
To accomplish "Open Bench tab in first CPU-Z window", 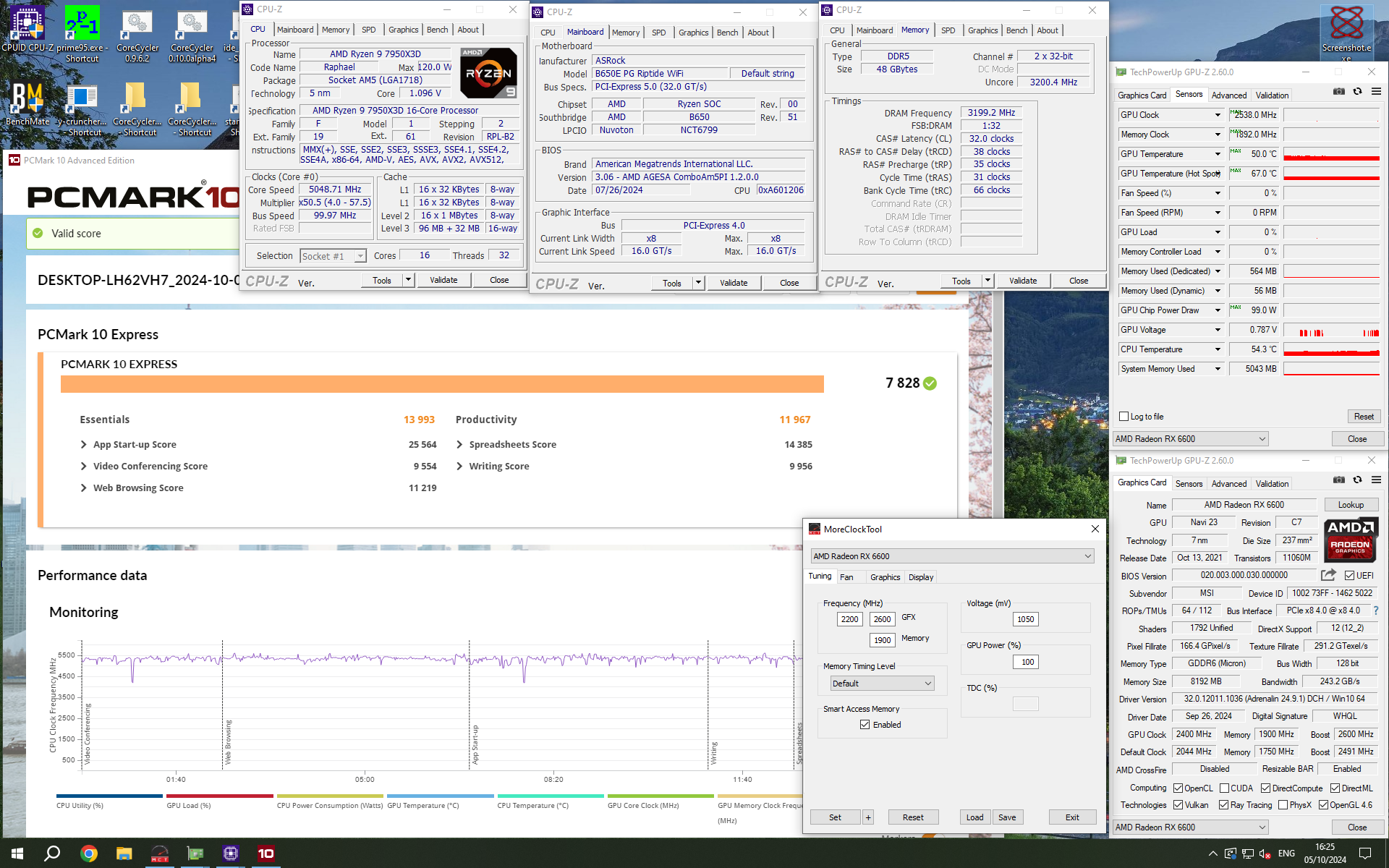I will (x=437, y=30).
